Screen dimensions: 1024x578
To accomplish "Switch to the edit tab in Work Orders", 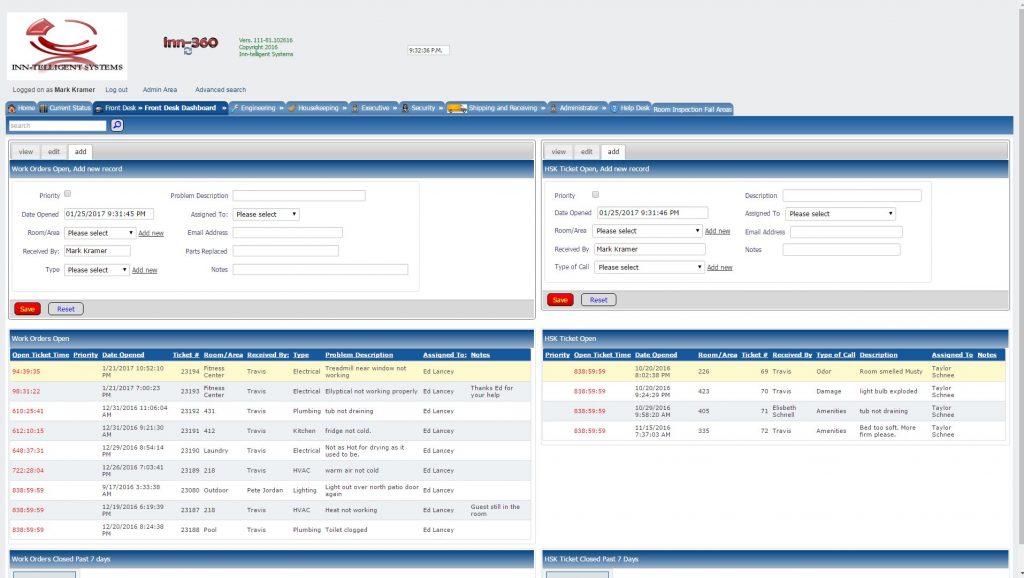I will click(53, 151).
